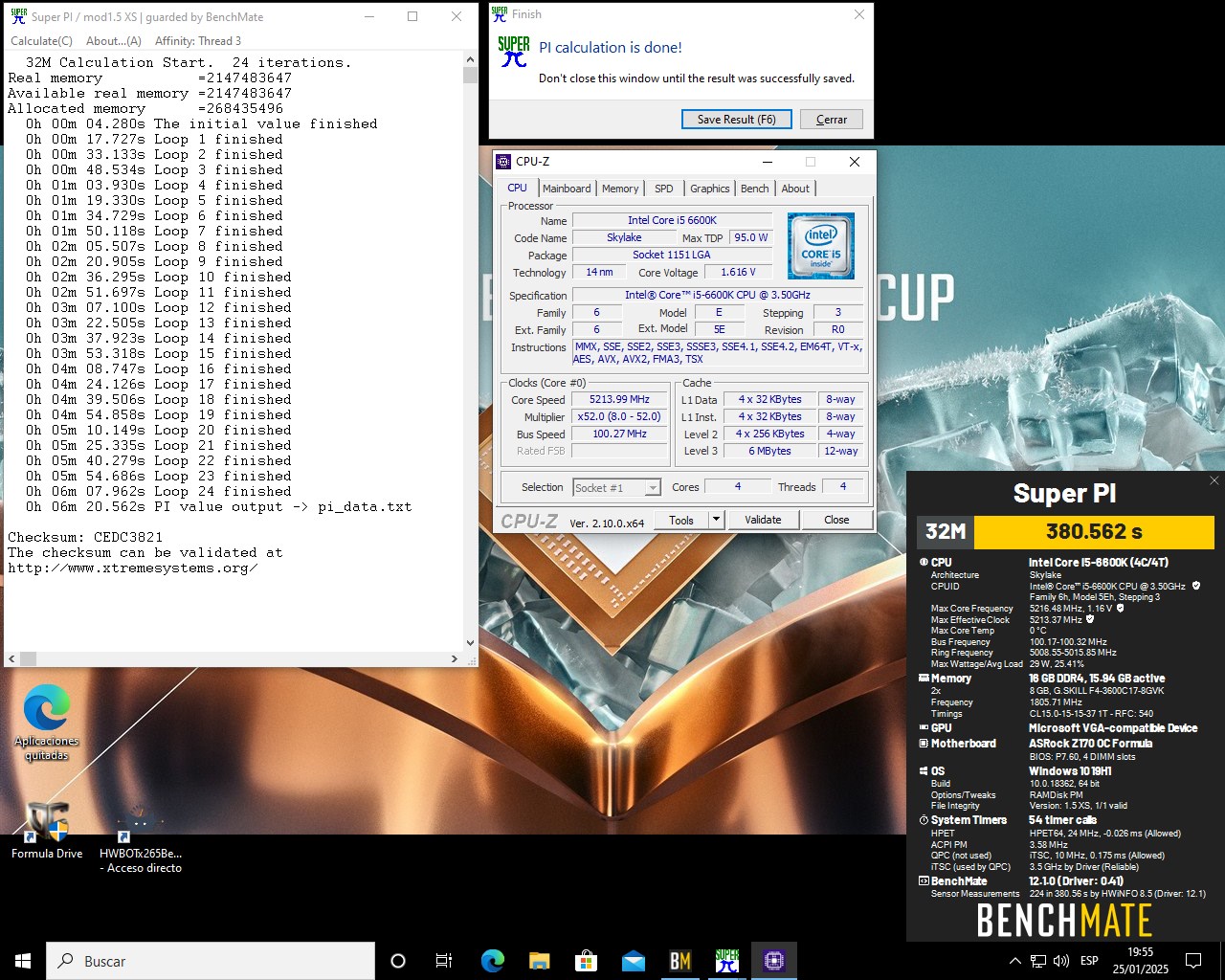1225x980 pixels.
Task: Click the Checksum: CEDC3821 line
Action: [85, 537]
